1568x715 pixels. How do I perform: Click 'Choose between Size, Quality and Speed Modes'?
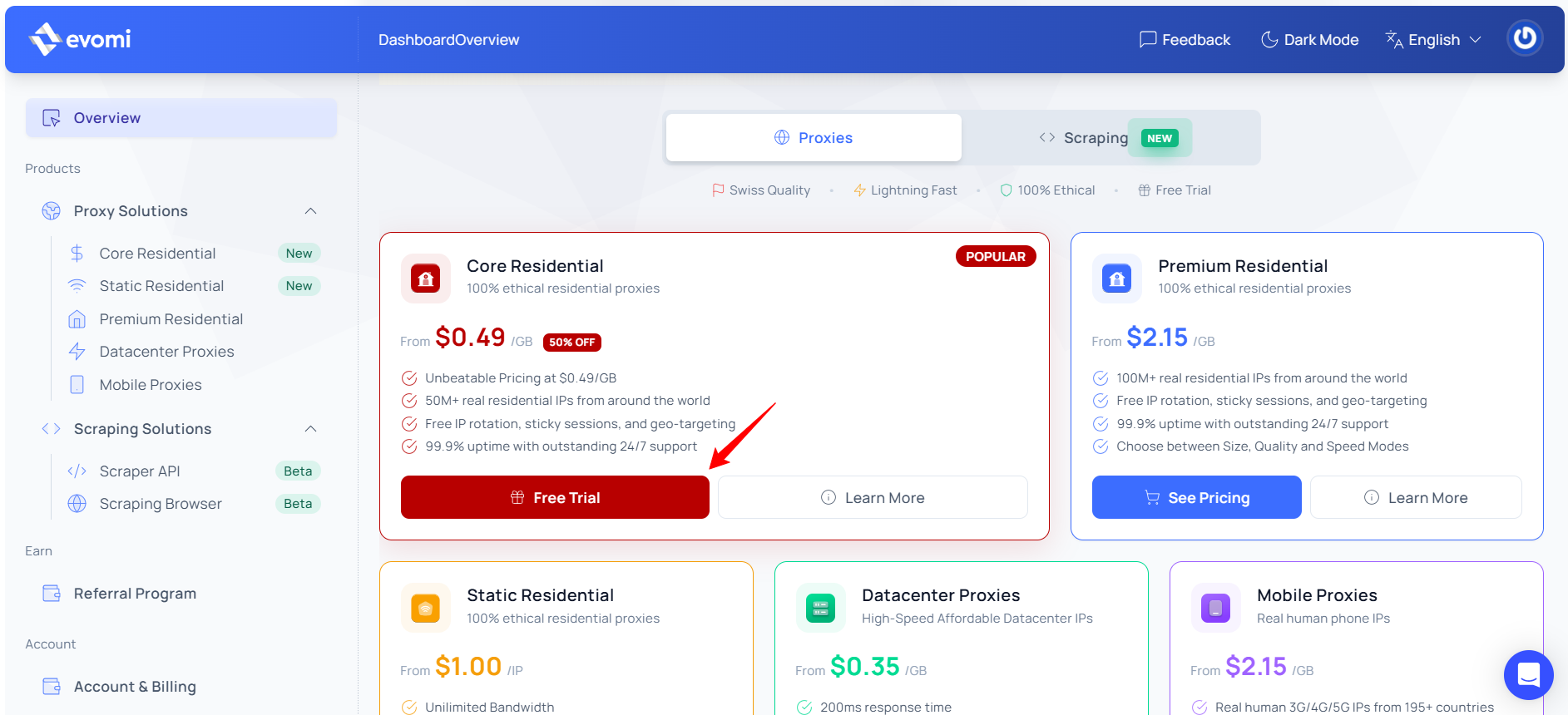[x=1262, y=446]
